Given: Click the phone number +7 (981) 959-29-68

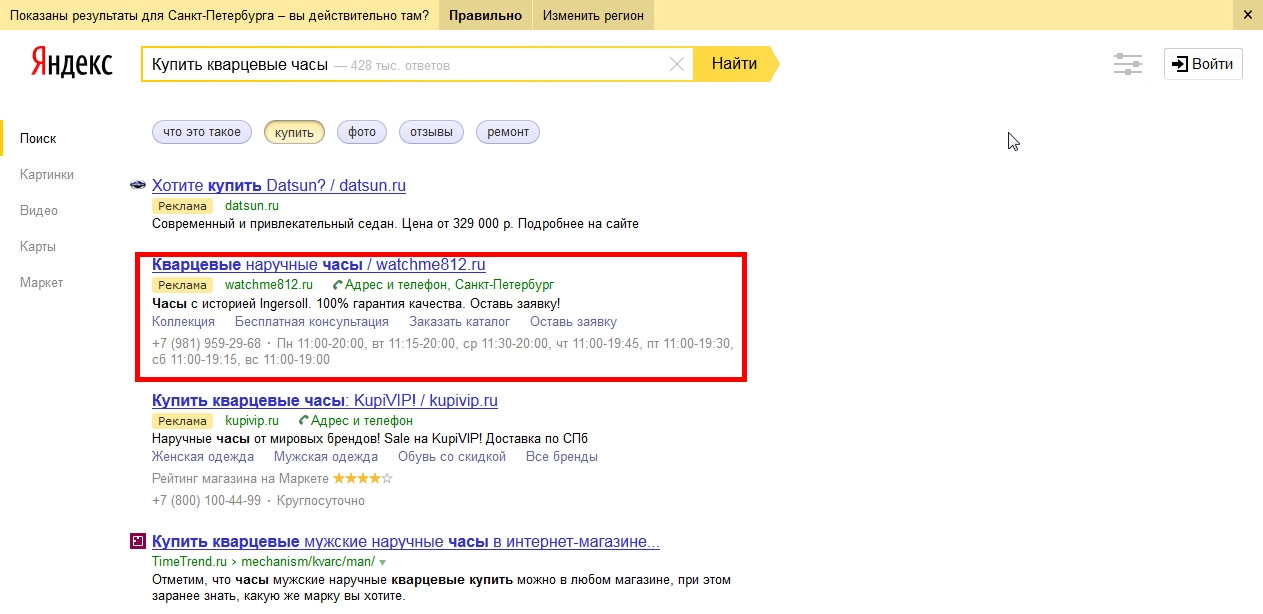Looking at the screenshot, I should pyautogui.click(x=206, y=344).
